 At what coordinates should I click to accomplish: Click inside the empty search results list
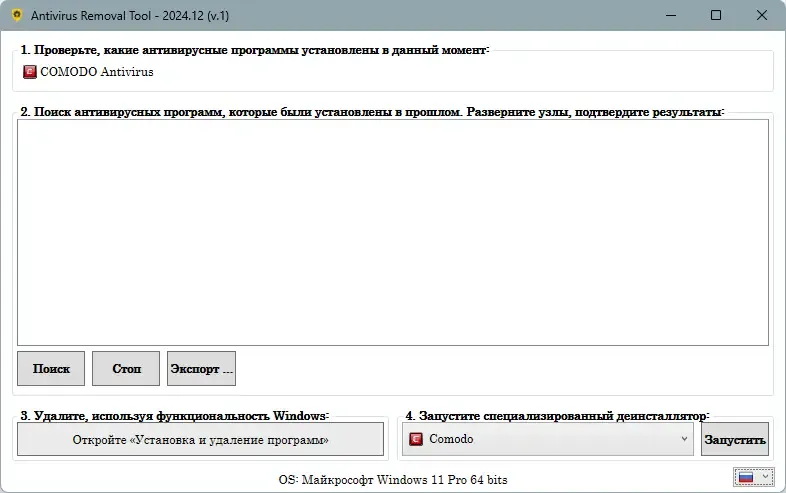(x=392, y=232)
